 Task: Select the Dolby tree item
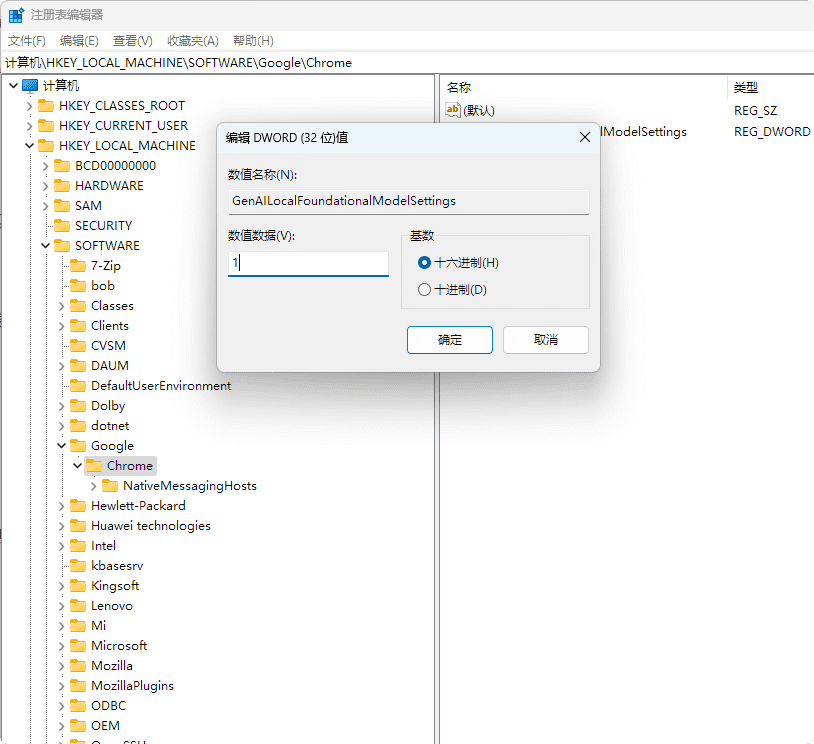(108, 405)
